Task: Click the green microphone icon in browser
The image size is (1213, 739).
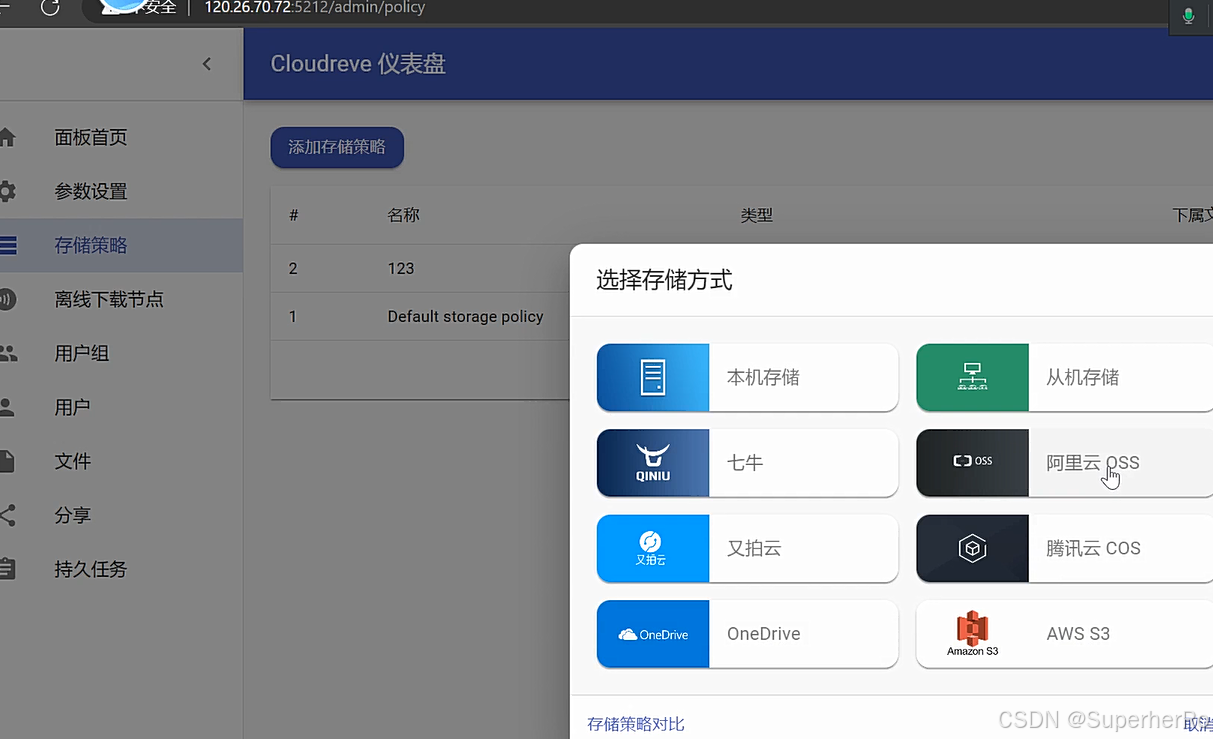Action: coord(1188,15)
